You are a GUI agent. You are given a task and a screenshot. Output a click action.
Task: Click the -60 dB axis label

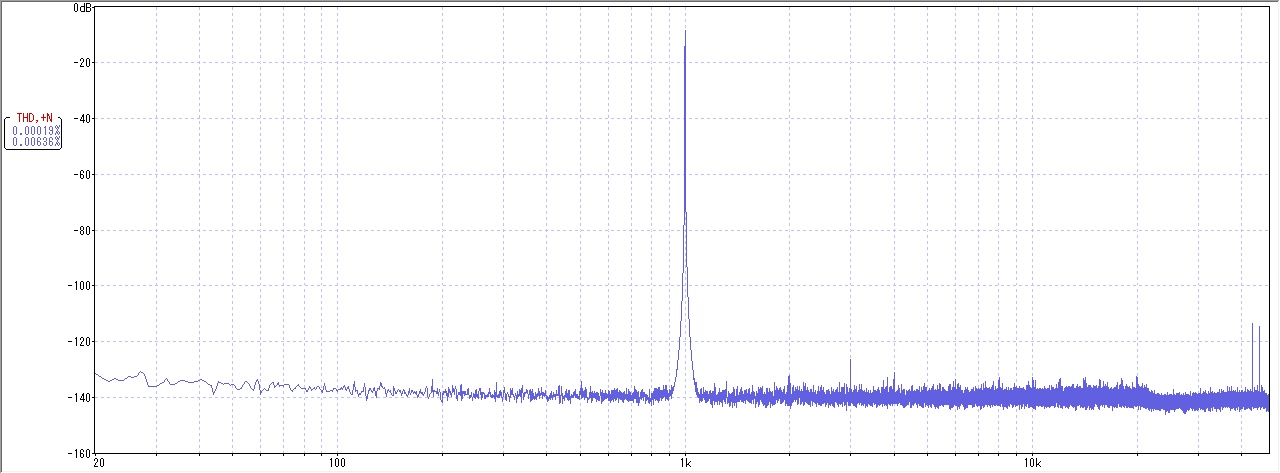tap(82, 175)
